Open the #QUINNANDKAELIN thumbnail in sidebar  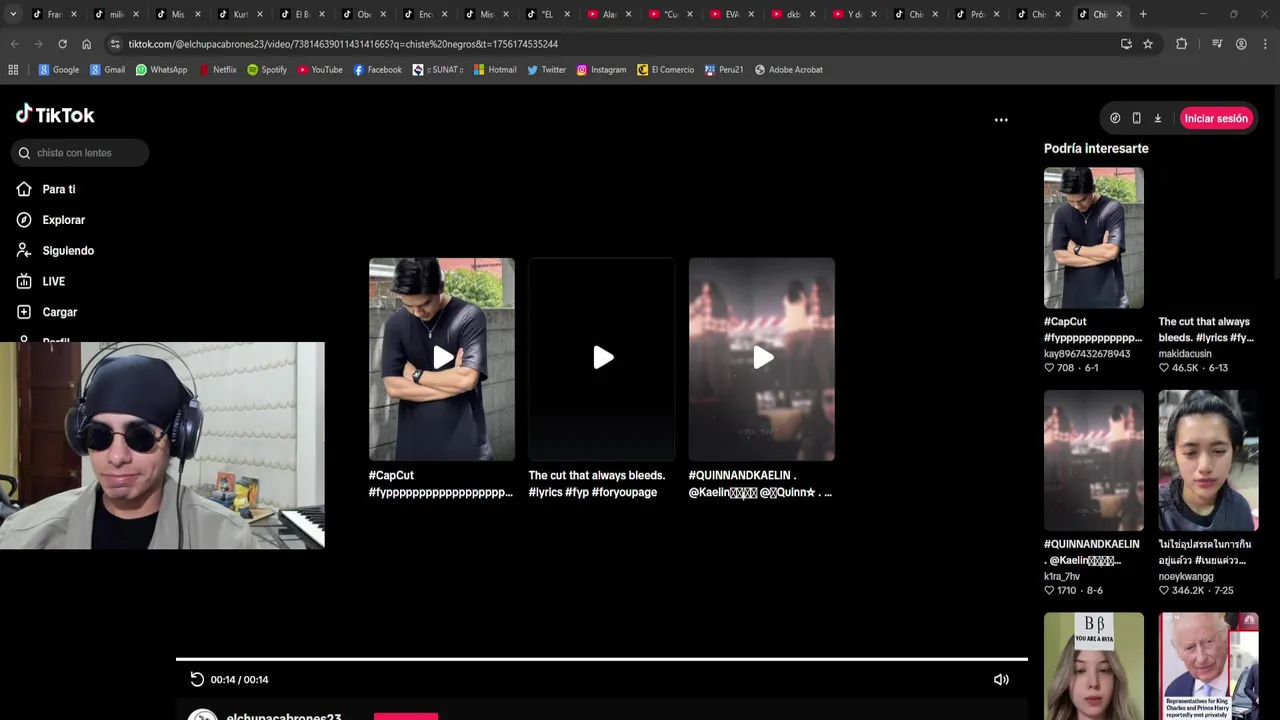(1093, 460)
